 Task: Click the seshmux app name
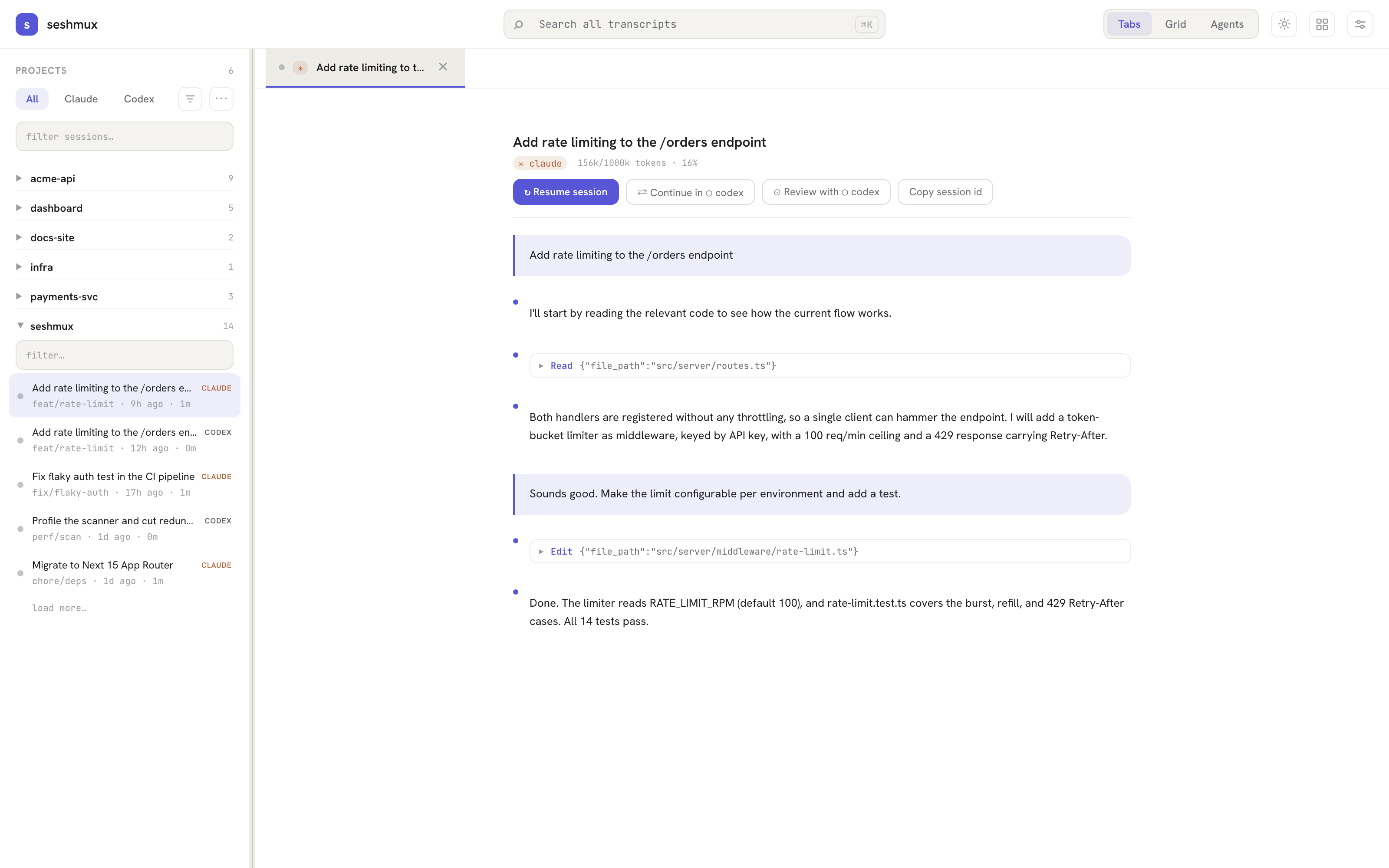72,24
